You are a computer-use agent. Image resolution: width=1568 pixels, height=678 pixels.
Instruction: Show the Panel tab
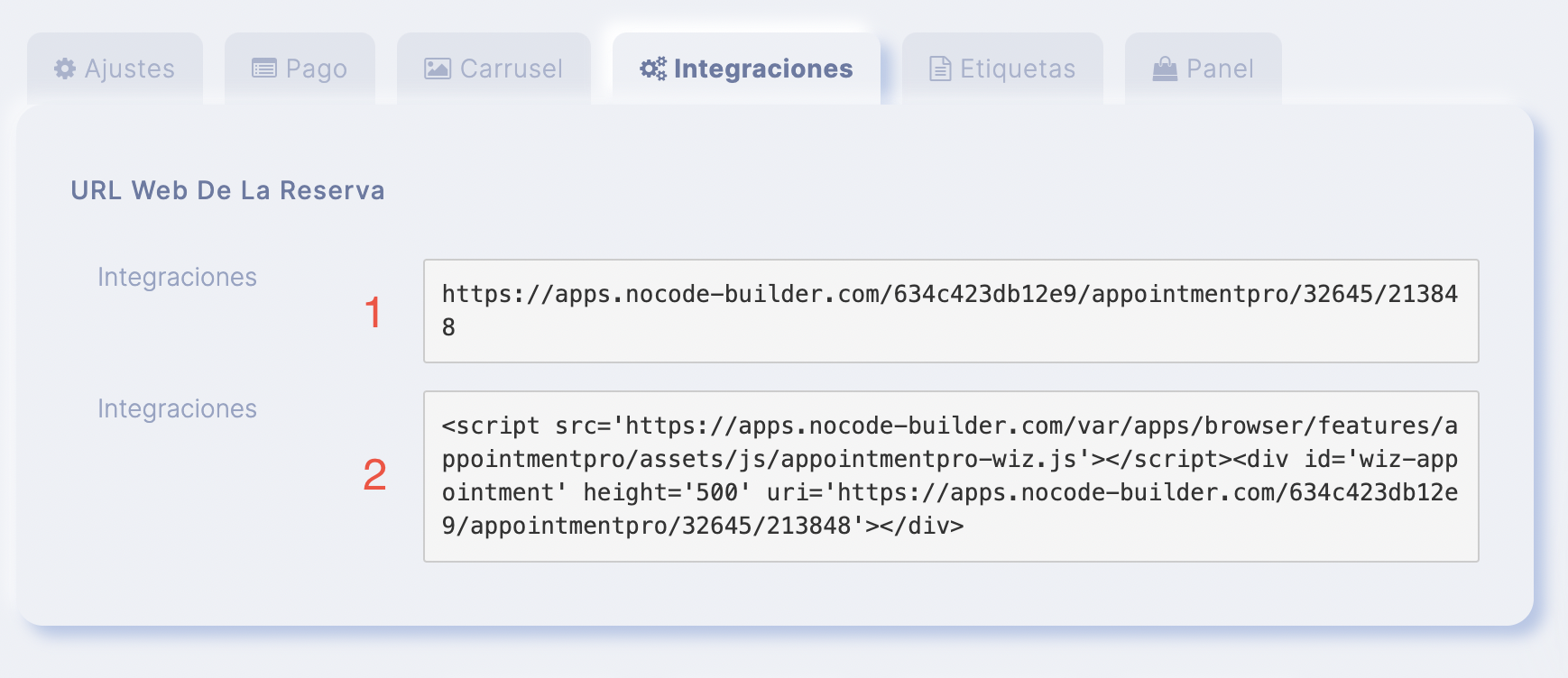[1204, 69]
